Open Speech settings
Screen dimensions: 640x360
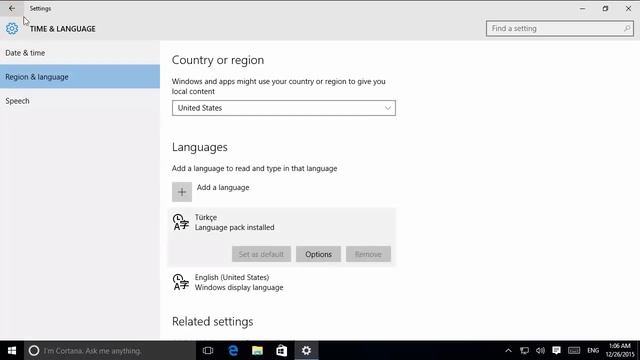80,101
